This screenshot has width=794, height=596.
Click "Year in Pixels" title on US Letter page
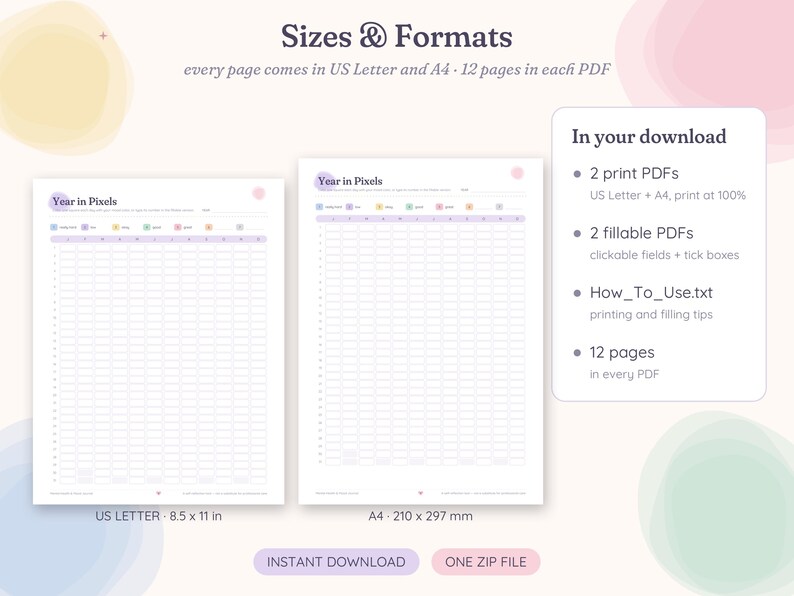point(85,201)
